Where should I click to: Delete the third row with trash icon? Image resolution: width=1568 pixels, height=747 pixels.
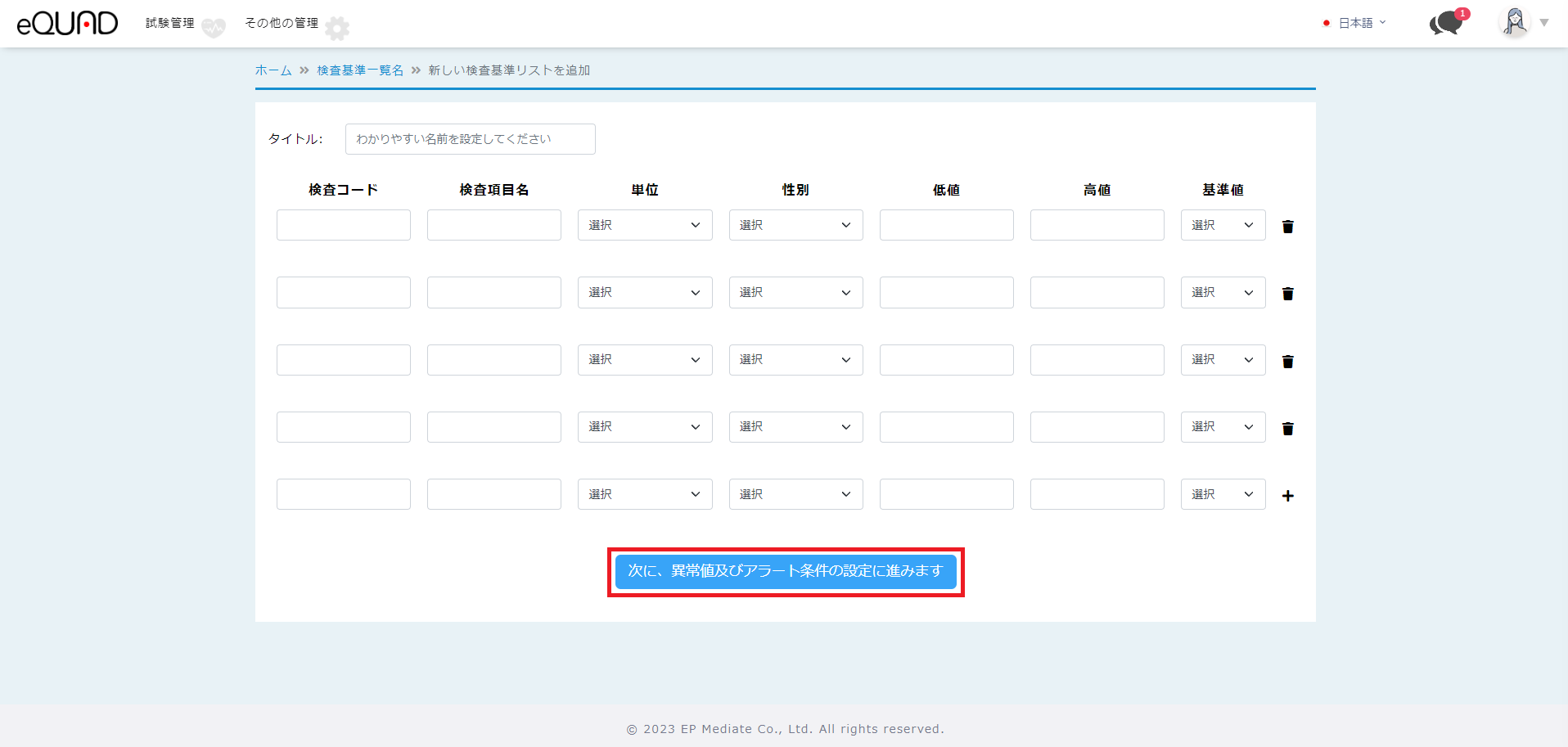[x=1287, y=362]
